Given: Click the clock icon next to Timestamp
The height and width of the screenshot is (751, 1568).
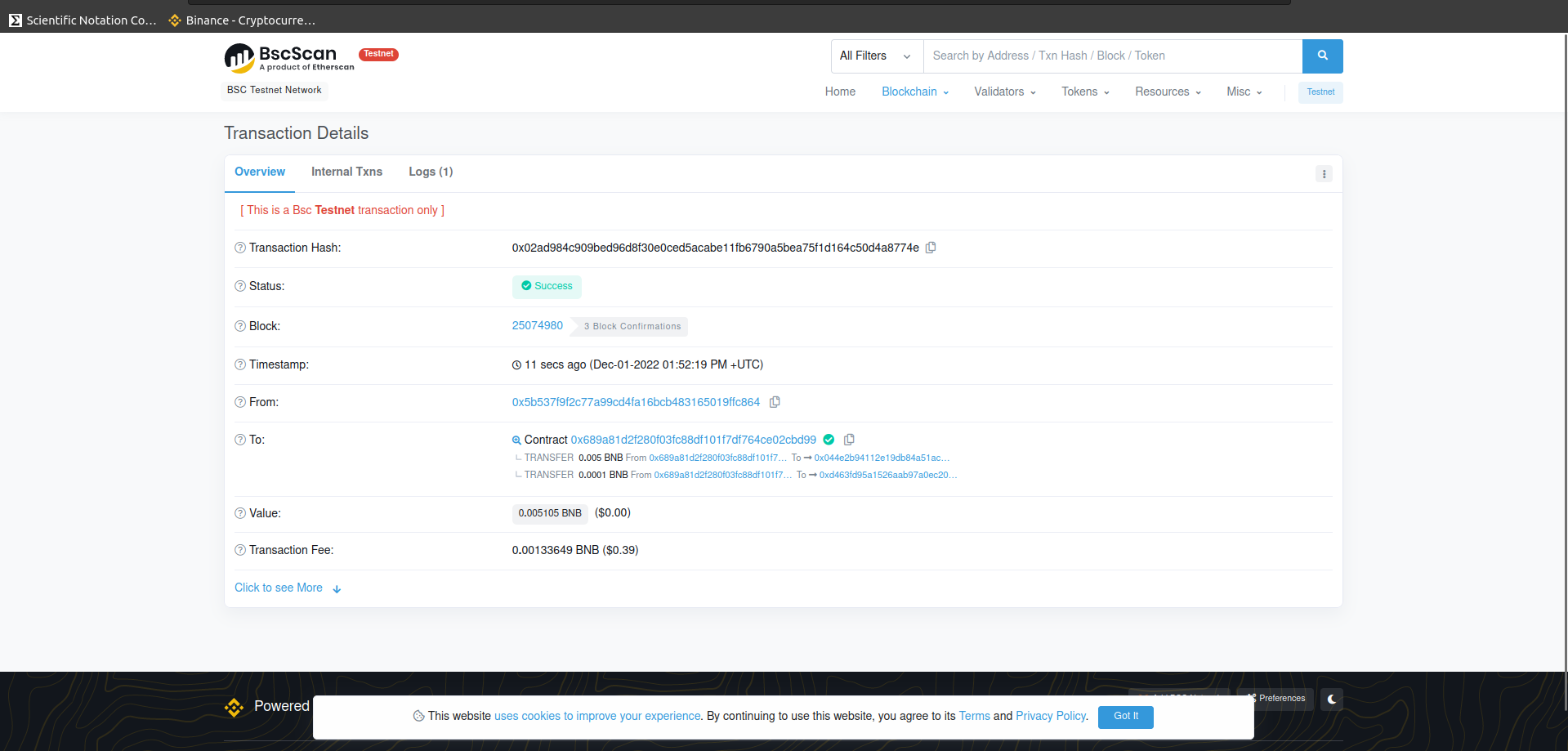Looking at the screenshot, I should point(516,364).
